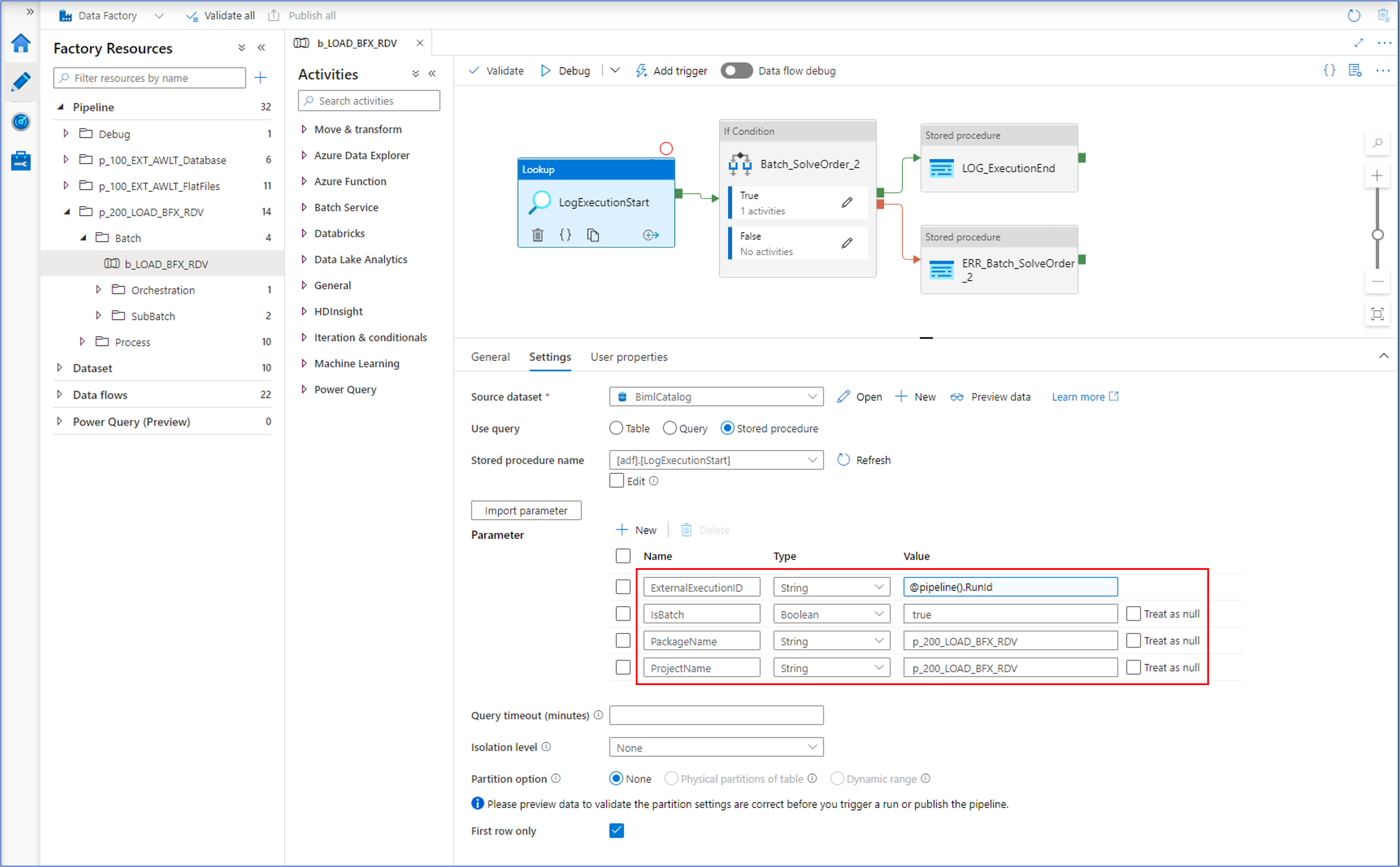Open the Author pencil hub
This screenshot has height=867, width=1400.
(21, 82)
